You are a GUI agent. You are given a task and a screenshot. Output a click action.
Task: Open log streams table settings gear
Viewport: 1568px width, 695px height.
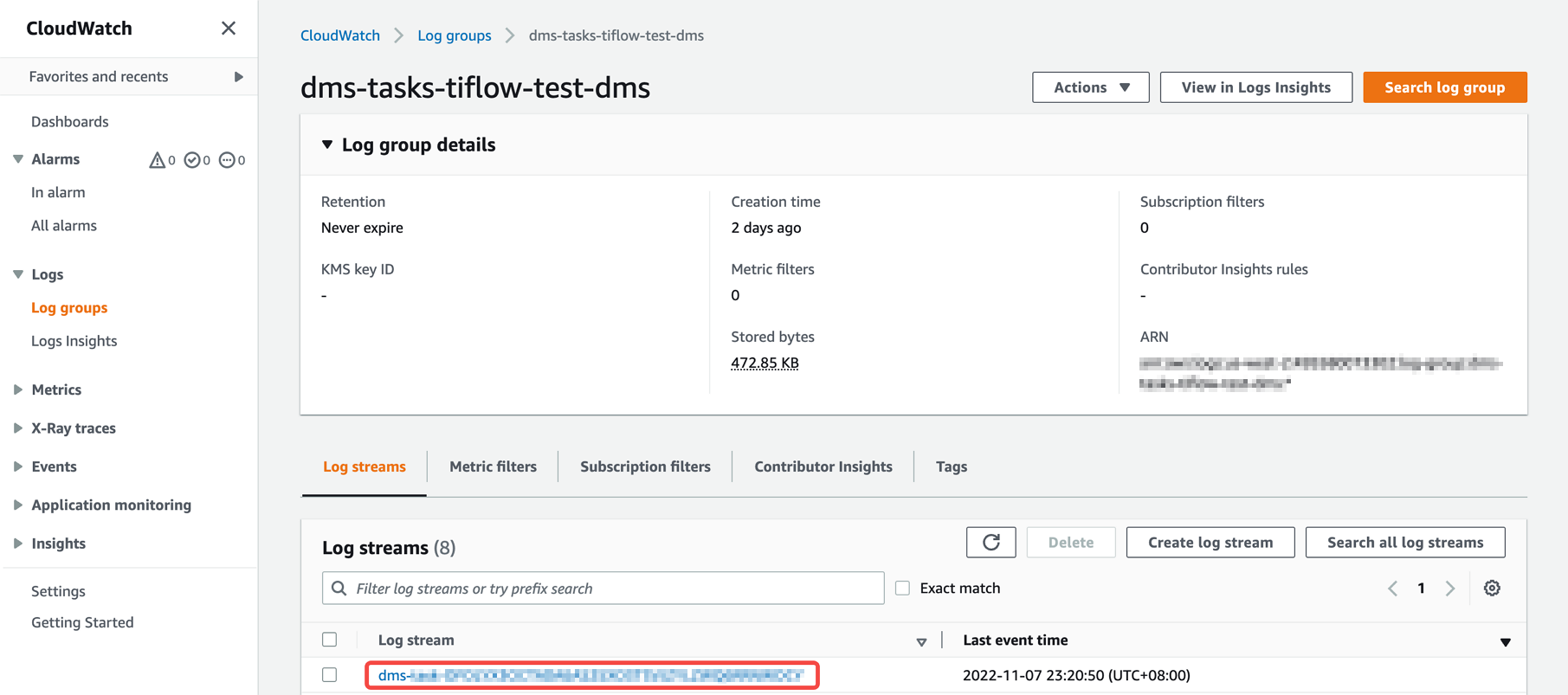[1492, 589]
